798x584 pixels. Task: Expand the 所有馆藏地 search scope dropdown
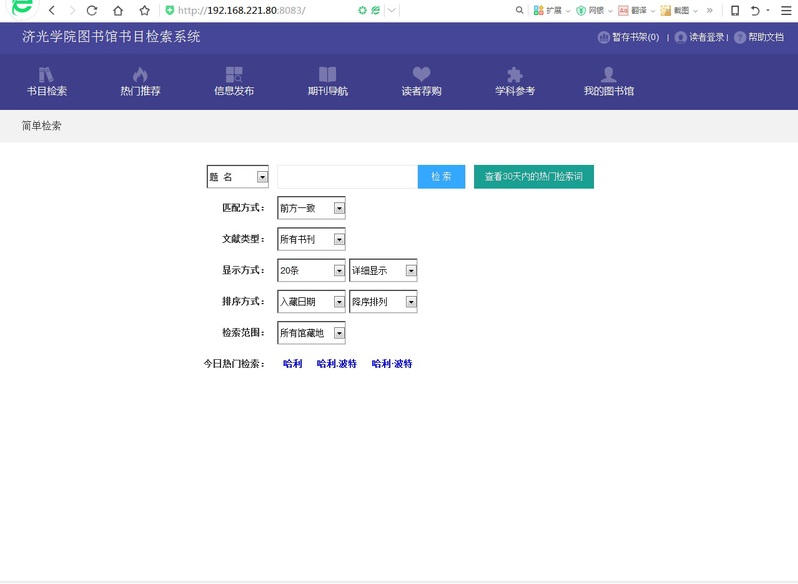pos(339,333)
